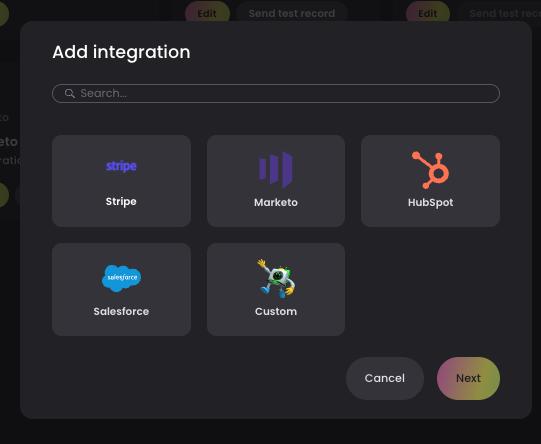541x444 pixels.
Task: Click the Add integration heading
Action: point(121,52)
